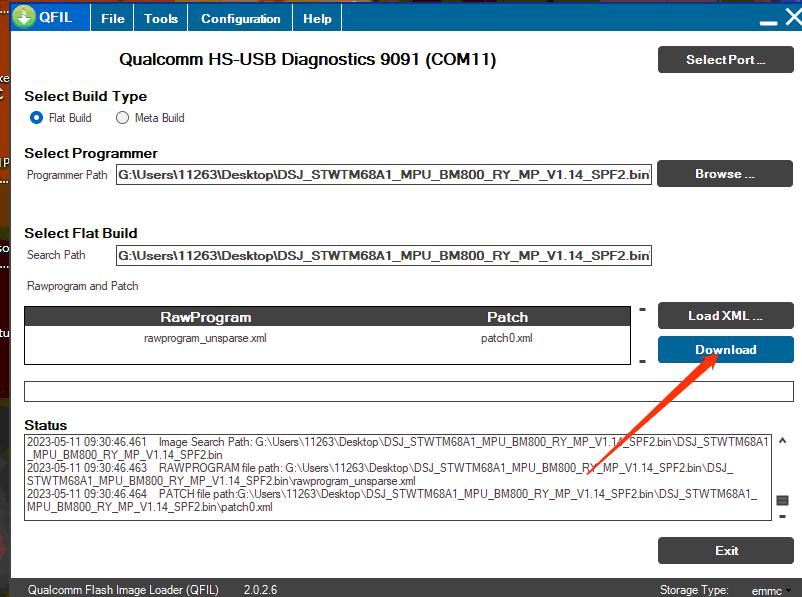Image resolution: width=802 pixels, height=597 pixels.
Task: Click the Load XML button
Action: tap(725, 316)
